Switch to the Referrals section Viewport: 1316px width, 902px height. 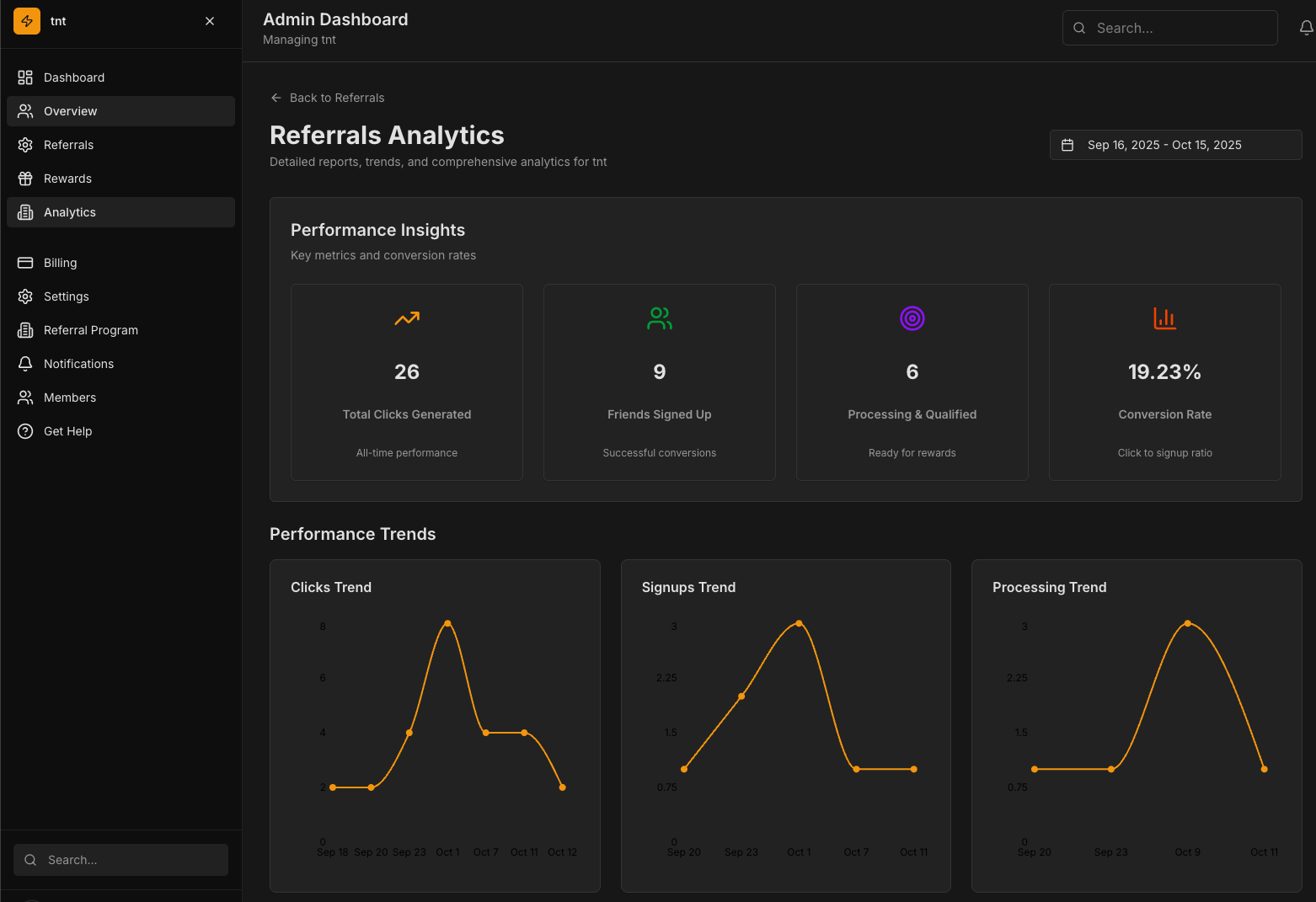tap(68, 144)
